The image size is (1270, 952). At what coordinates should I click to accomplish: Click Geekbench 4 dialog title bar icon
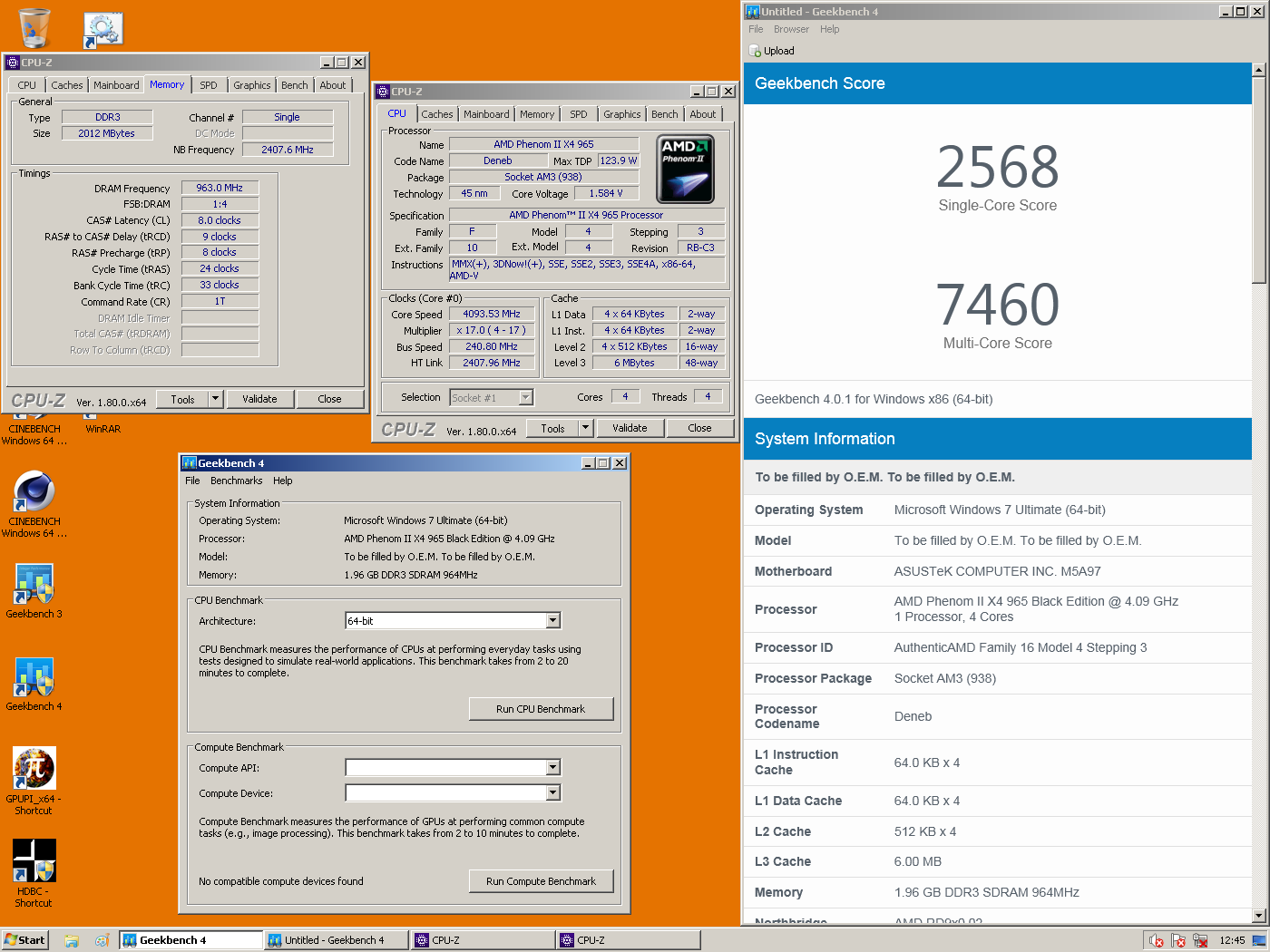pyautogui.click(x=189, y=463)
